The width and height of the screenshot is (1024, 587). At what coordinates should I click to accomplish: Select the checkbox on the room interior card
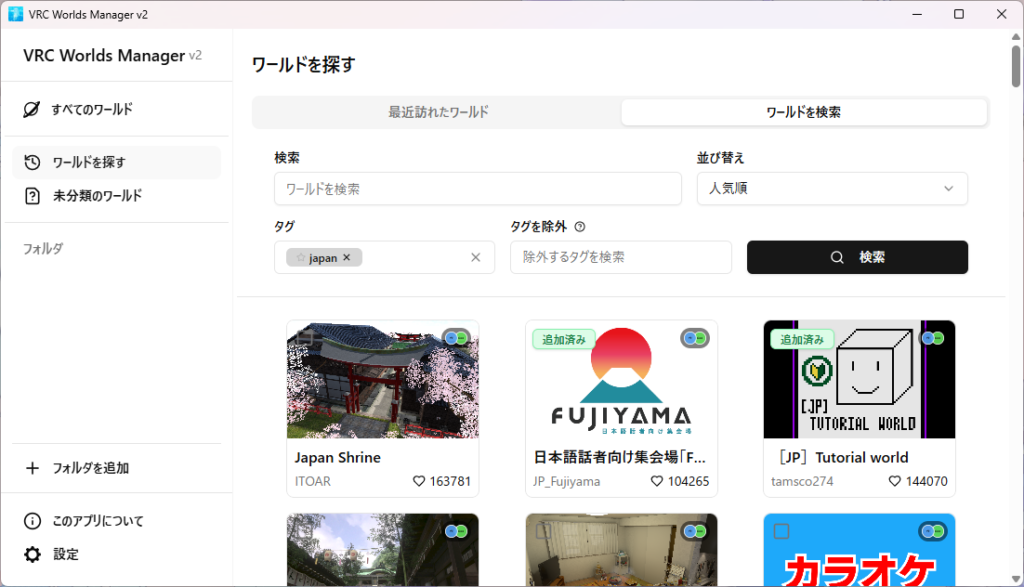click(x=542, y=531)
